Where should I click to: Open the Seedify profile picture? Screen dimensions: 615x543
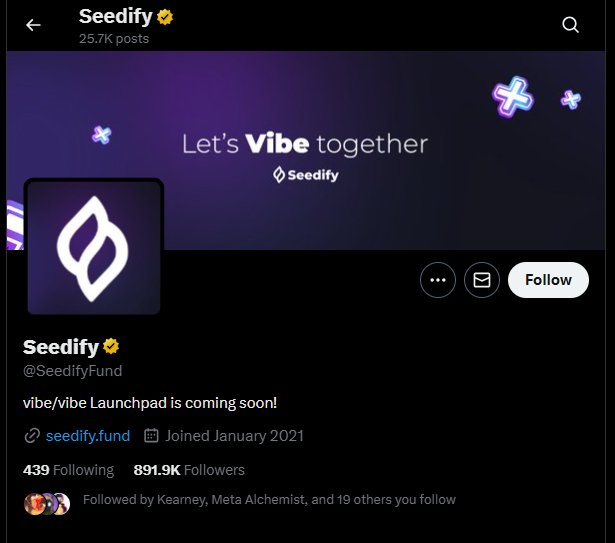click(94, 248)
